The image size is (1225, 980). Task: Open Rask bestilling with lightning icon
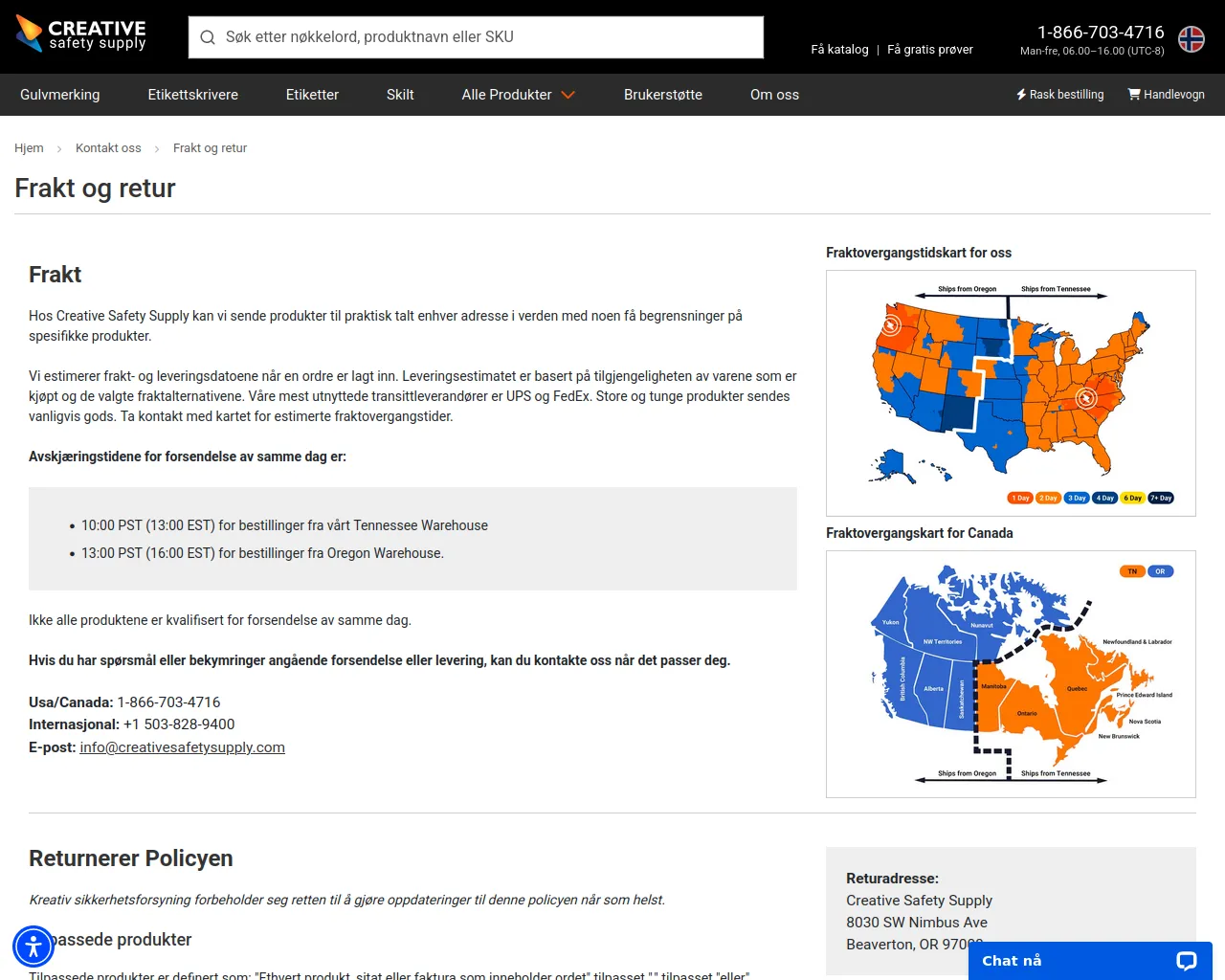1059,95
